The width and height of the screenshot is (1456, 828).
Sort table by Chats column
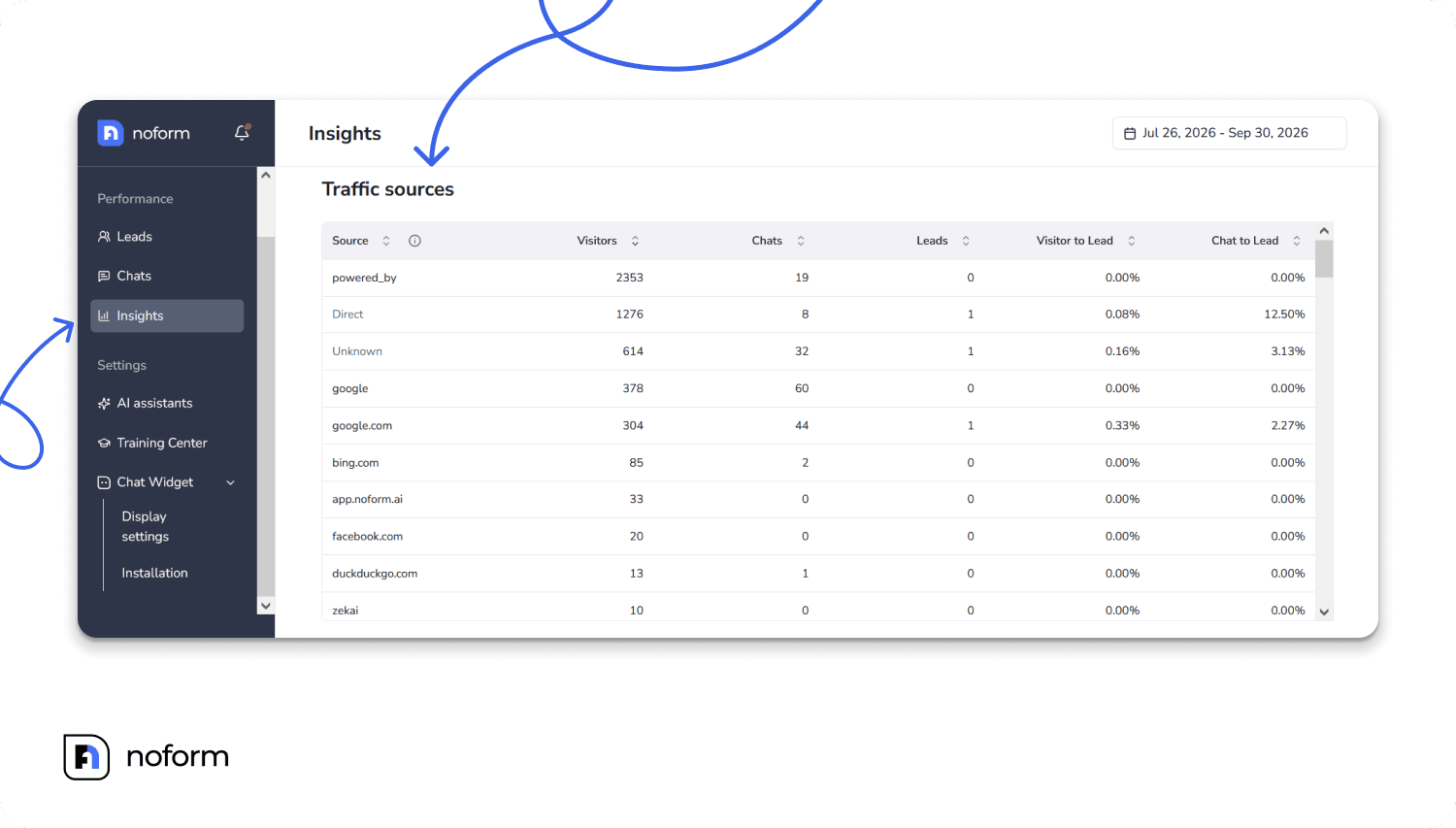click(801, 241)
